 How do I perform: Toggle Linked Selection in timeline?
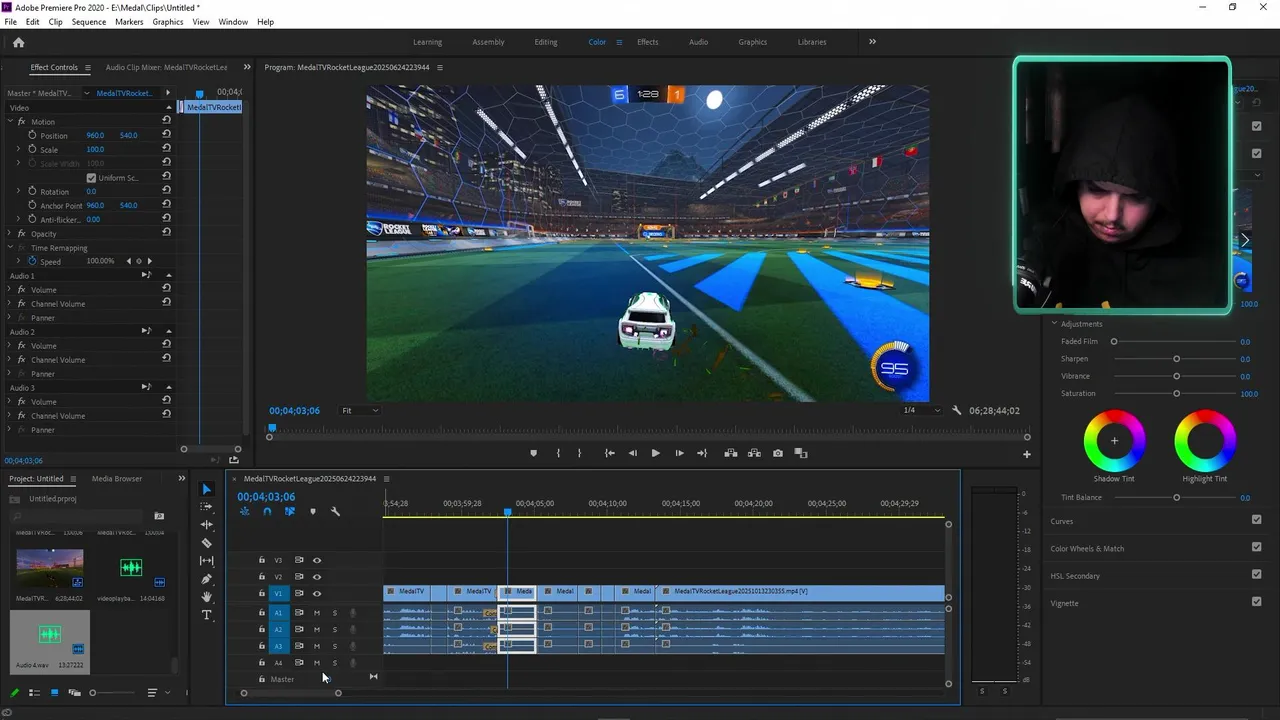coord(290,511)
